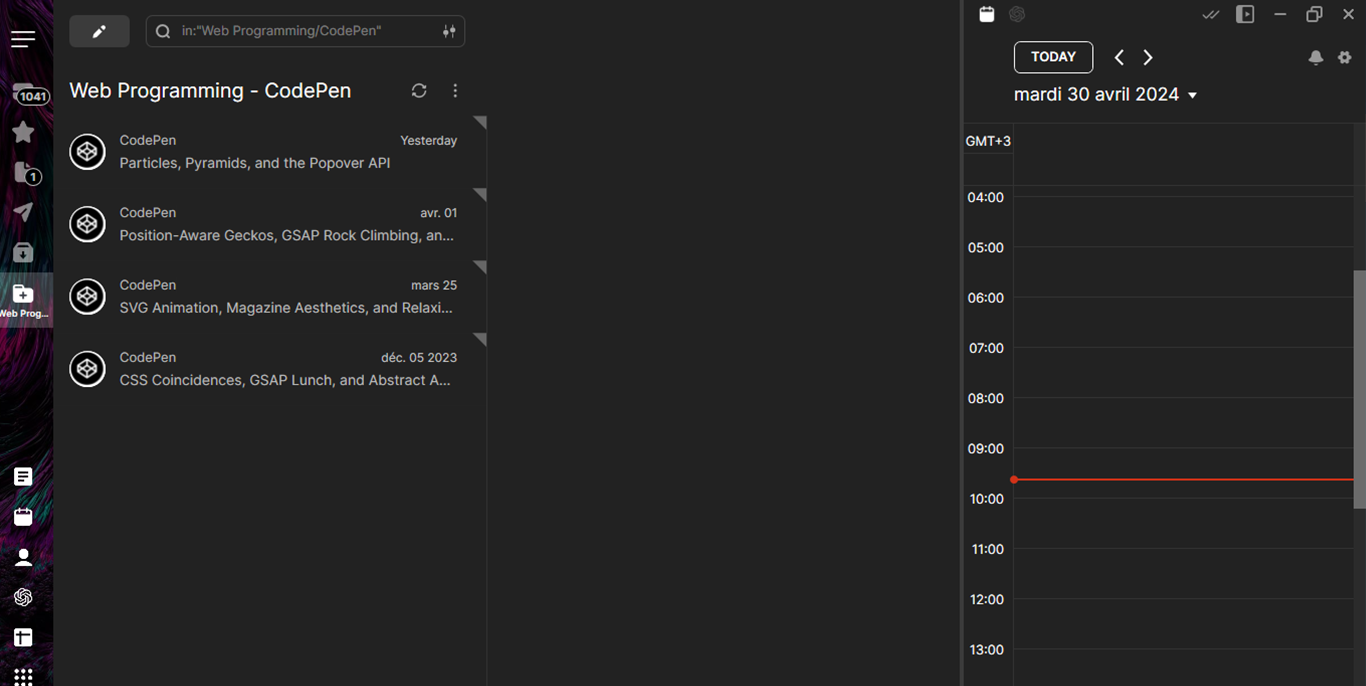
Task: Open search filter options in search bar
Action: (449, 31)
